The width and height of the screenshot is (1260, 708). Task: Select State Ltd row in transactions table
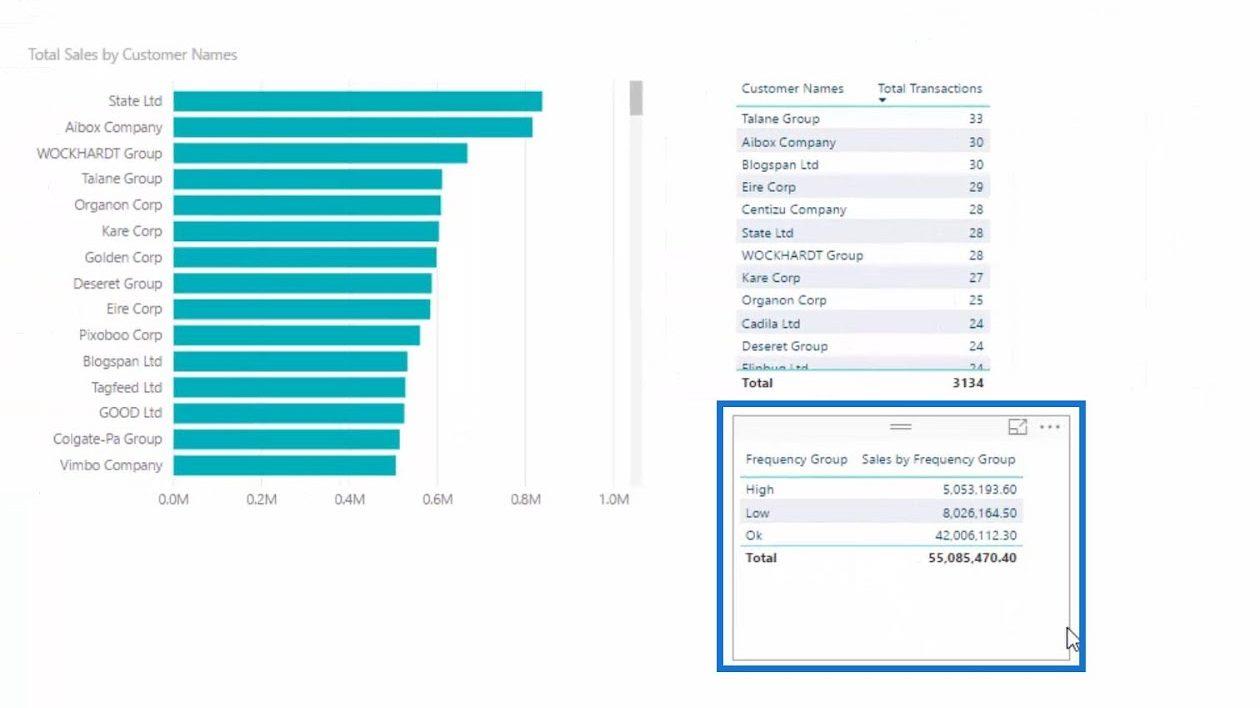tap(863, 233)
